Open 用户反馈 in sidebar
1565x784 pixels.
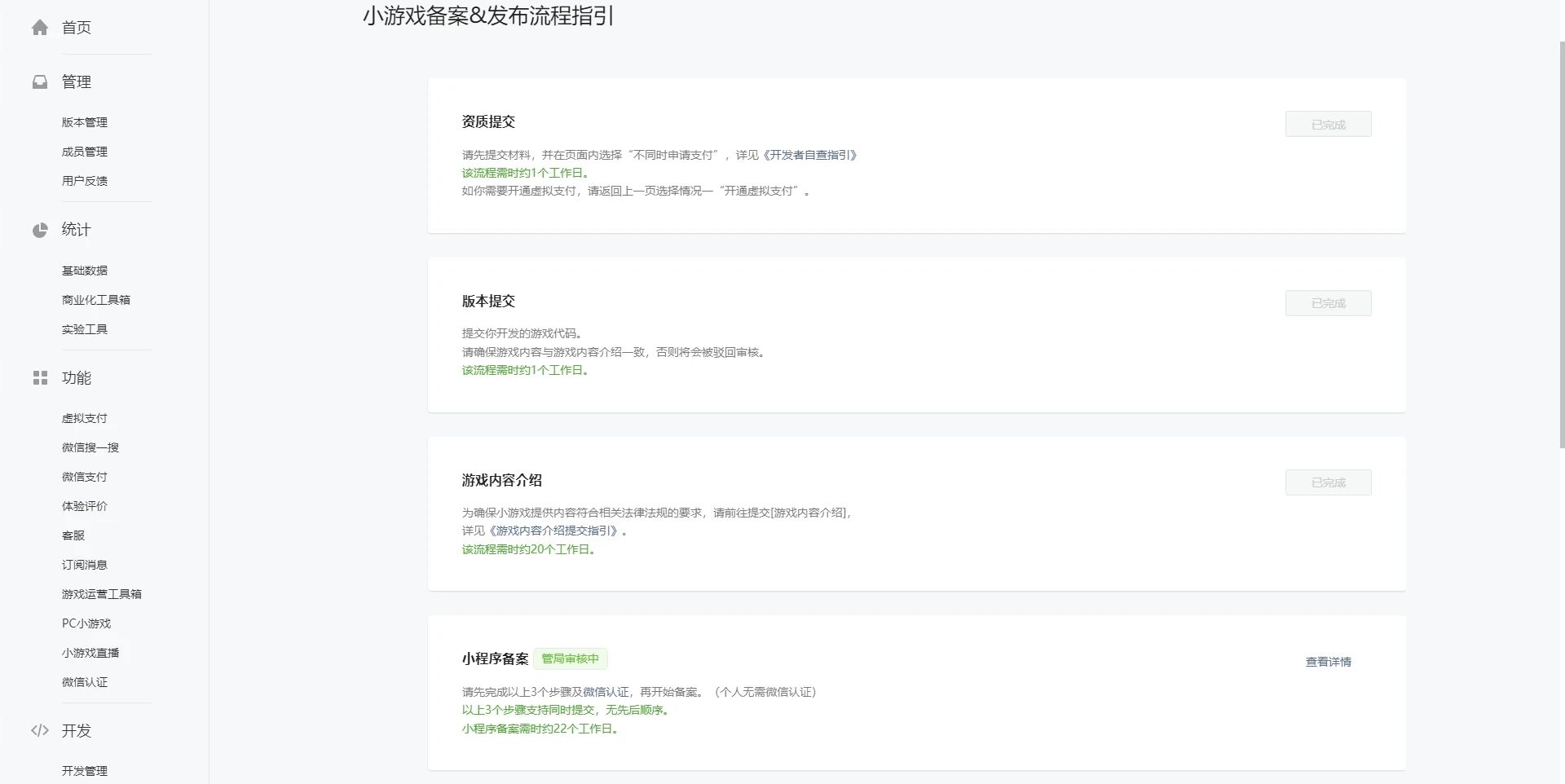(85, 181)
